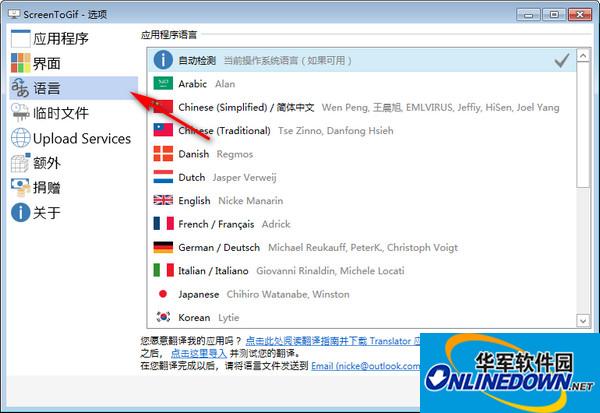
Task: Click the grid cube icon beside 额外
Action: [21, 163]
